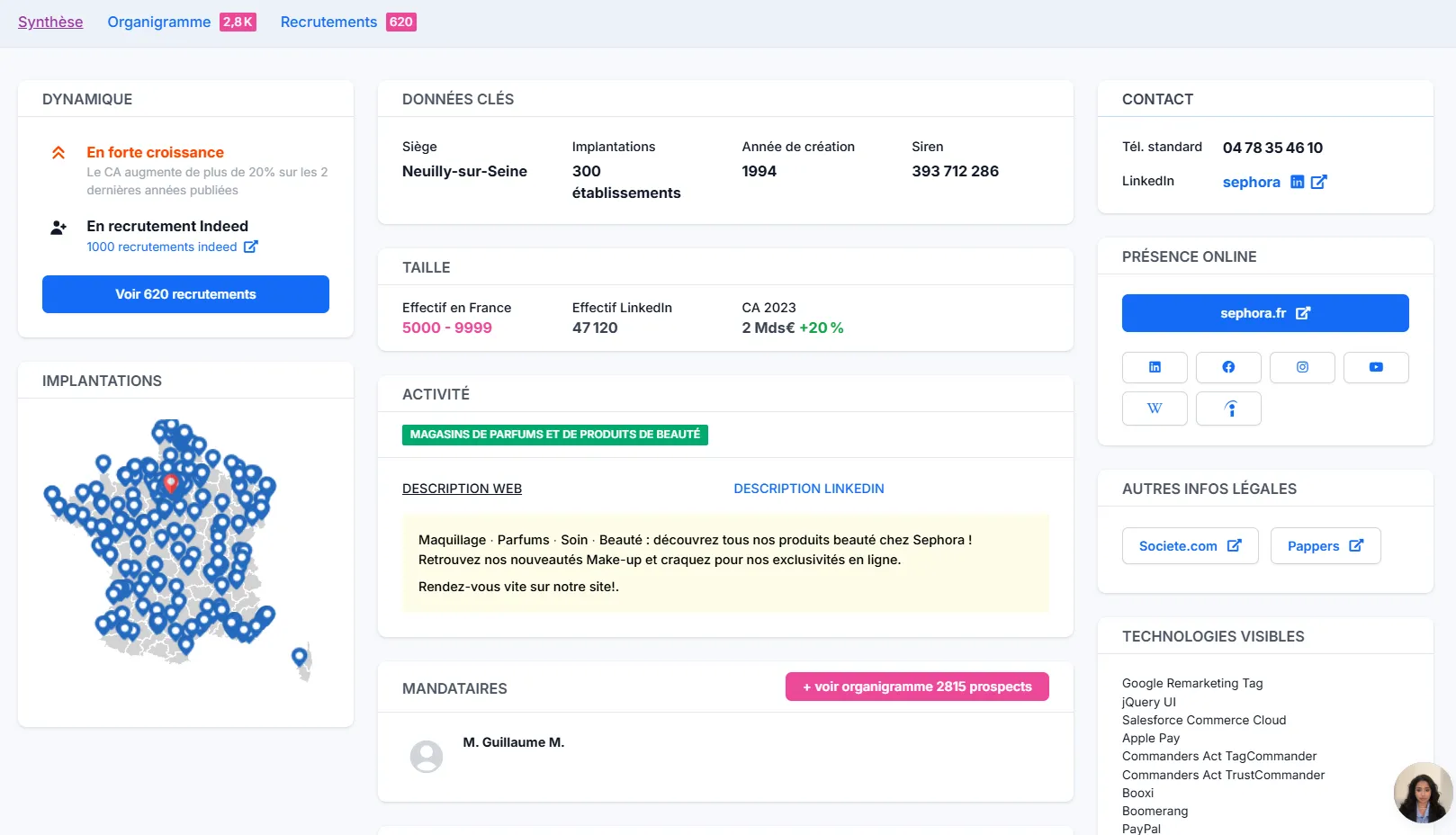Click the LinkedIn icon next to sephora contact
The height and width of the screenshot is (835, 1456).
coord(1297,182)
